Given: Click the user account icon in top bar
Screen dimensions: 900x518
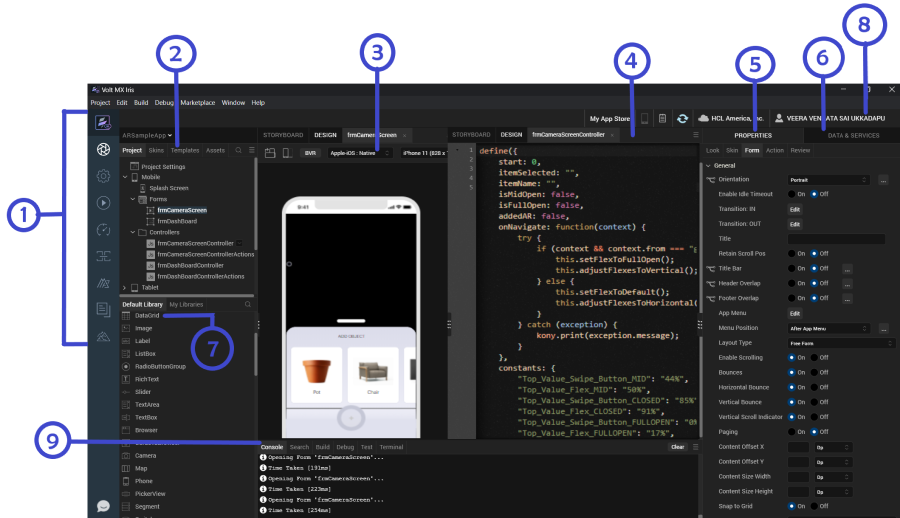Looking at the screenshot, I should coord(779,118).
